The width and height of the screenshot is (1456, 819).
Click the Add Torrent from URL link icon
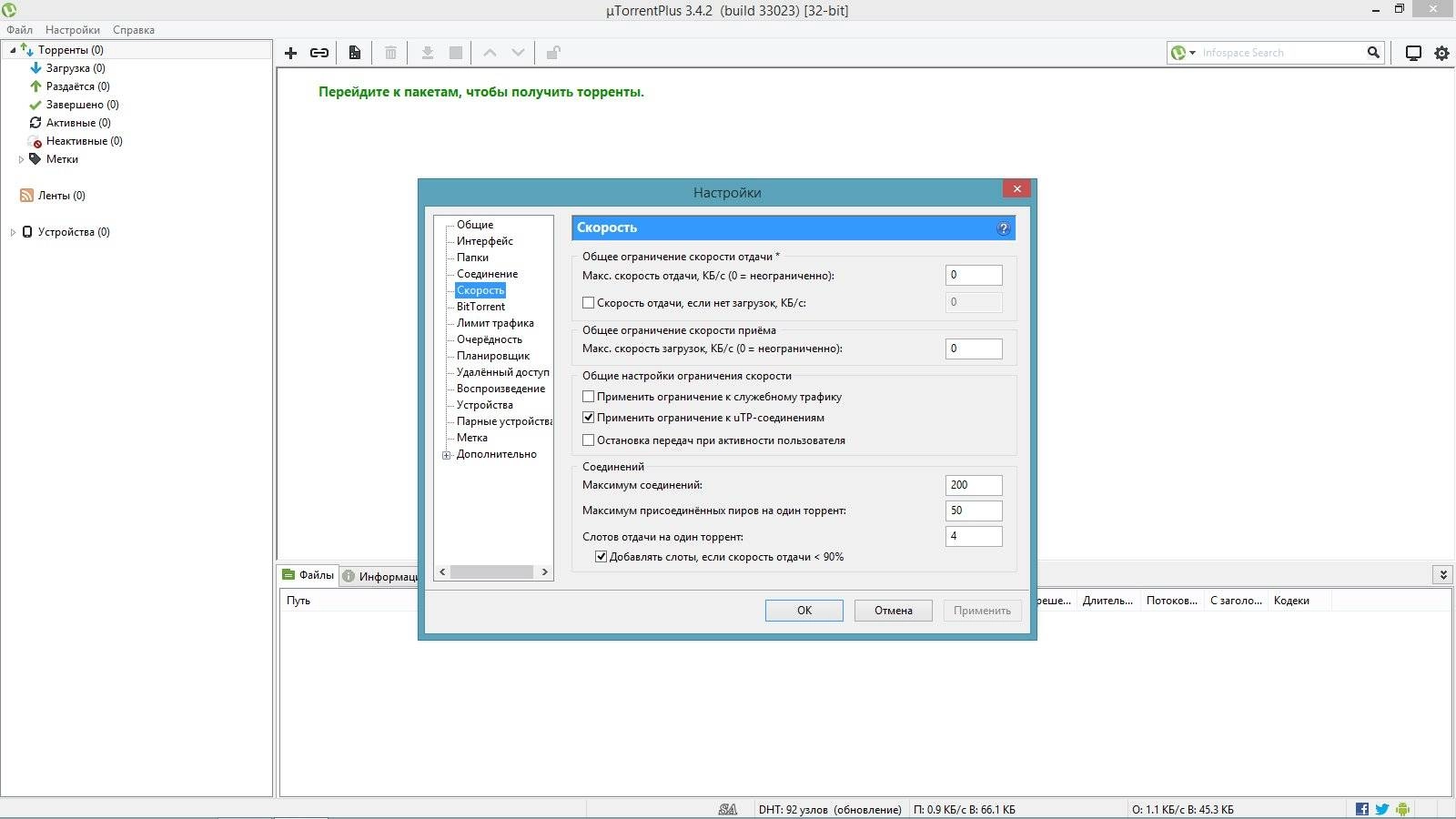319,52
